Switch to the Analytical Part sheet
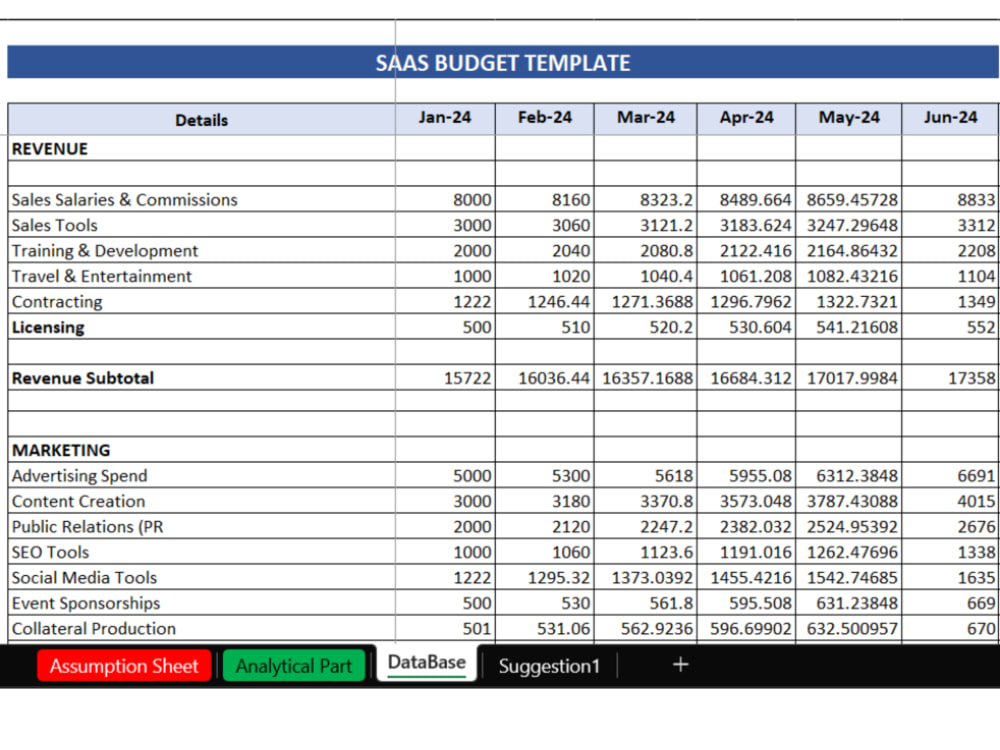The height and width of the screenshot is (750, 1000). (293, 665)
